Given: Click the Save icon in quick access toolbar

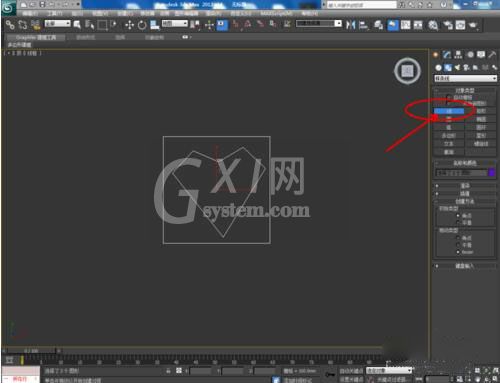Looking at the screenshot, I should (42, 4).
